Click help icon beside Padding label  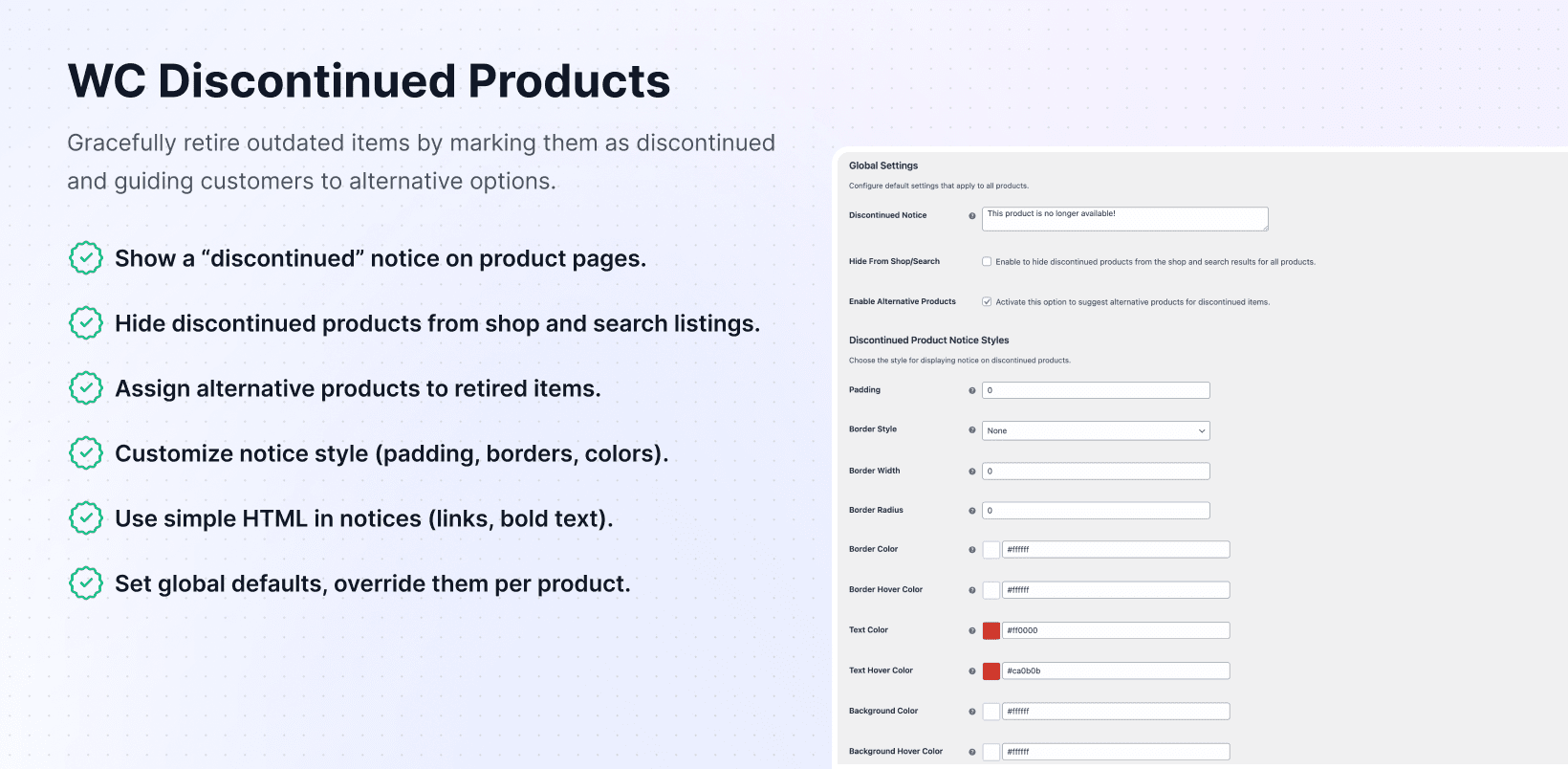(972, 390)
